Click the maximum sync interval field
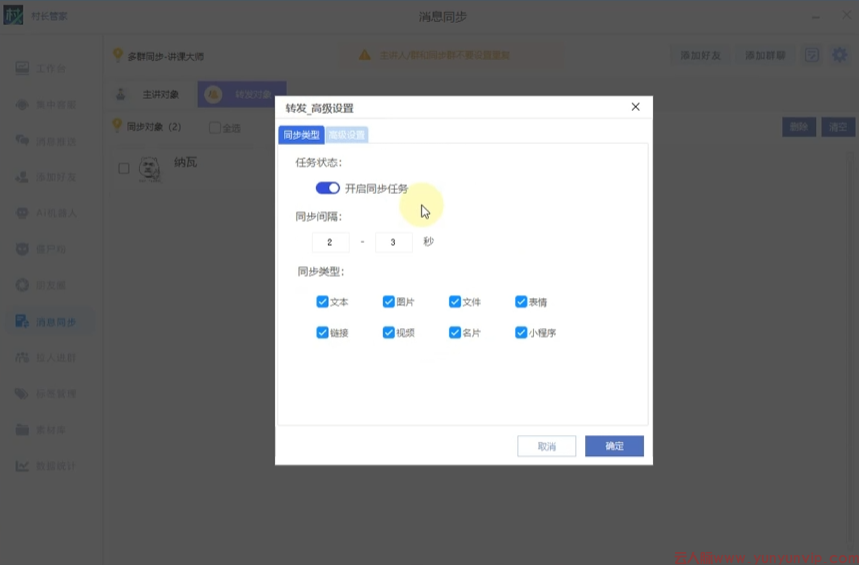859x565 pixels. [393, 242]
